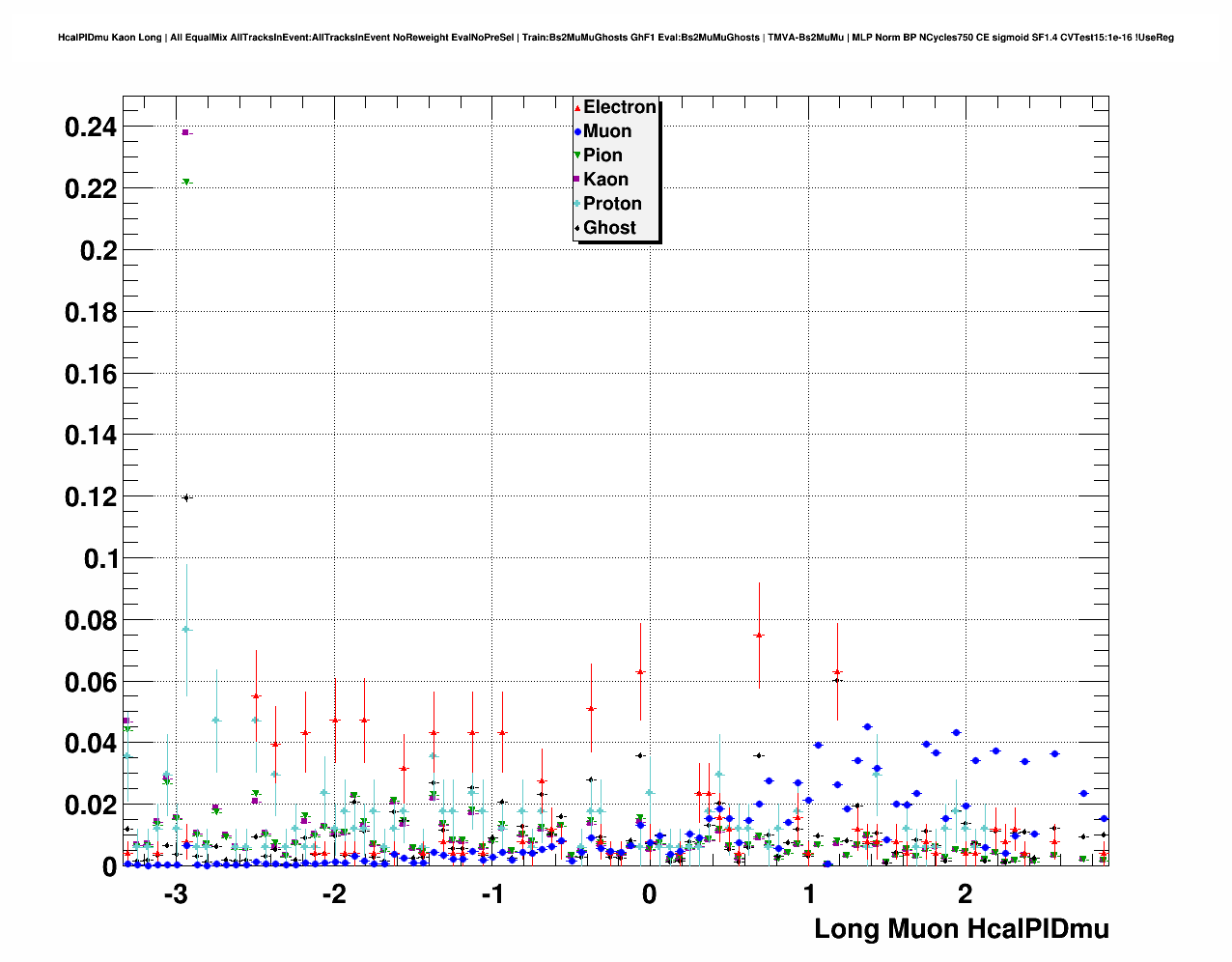Click the Electron legend label
The width and height of the screenshot is (1232, 962).
click(x=620, y=107)
